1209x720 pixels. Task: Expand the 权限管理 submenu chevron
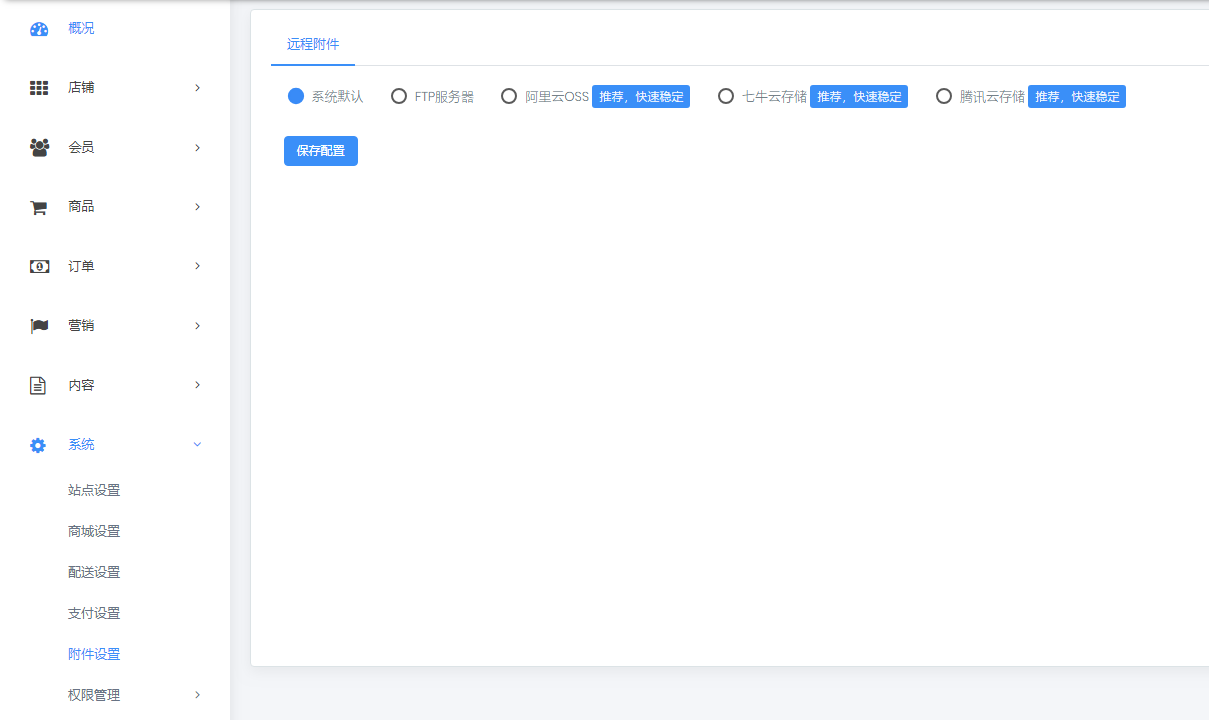coord(197,695)
